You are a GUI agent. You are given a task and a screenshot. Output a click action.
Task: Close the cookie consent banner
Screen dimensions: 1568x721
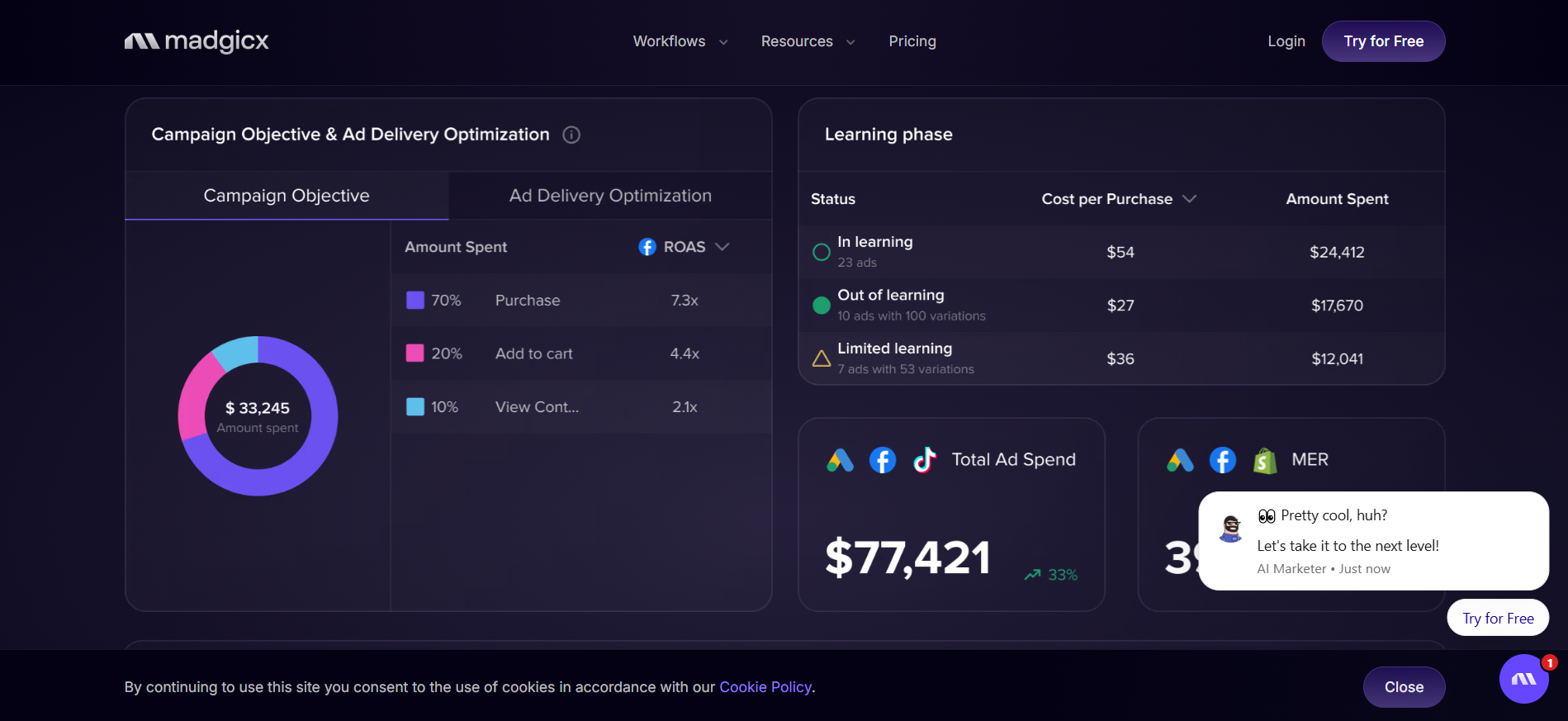point(1404,687)
